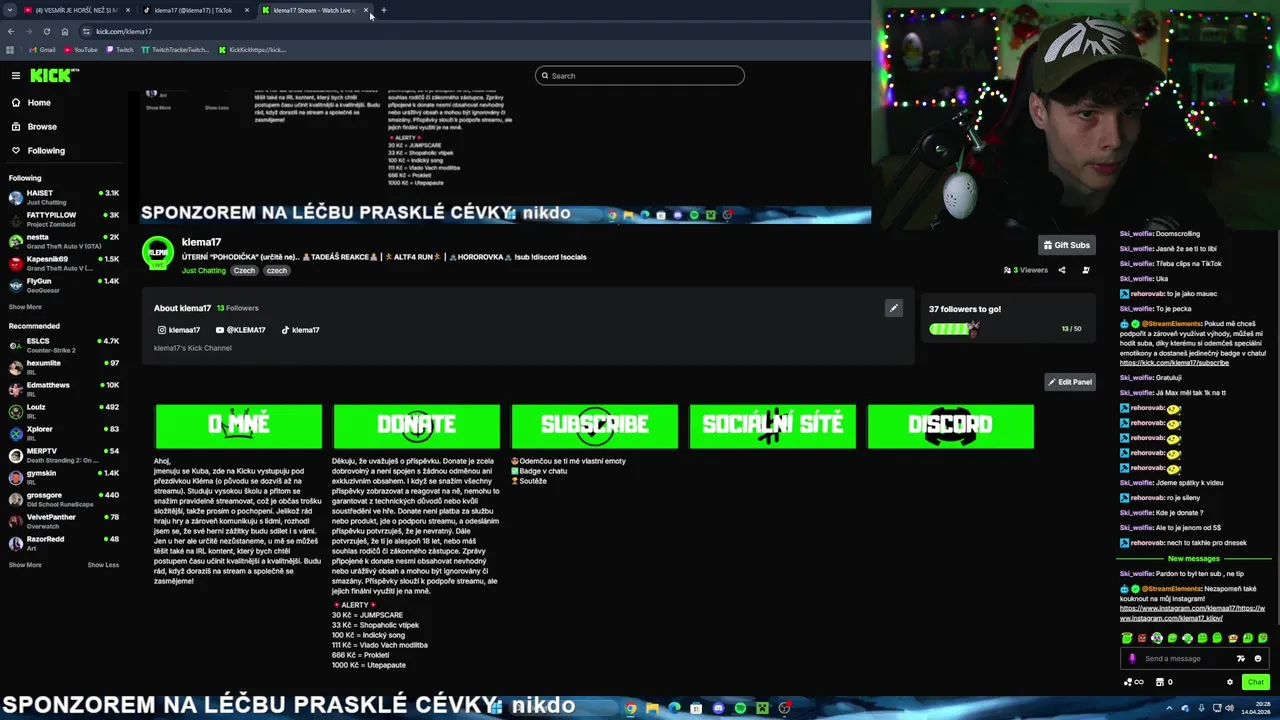Screen dimensions: 1280x720
Task: Click the SUBSCRIBE panel banner
Action: coord(595,426)
